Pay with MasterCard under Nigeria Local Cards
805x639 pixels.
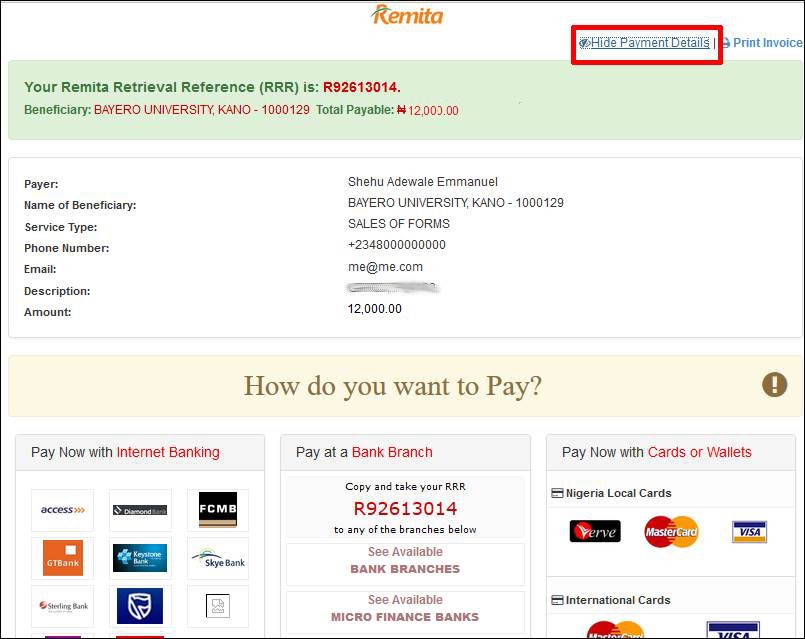[671, 532]
